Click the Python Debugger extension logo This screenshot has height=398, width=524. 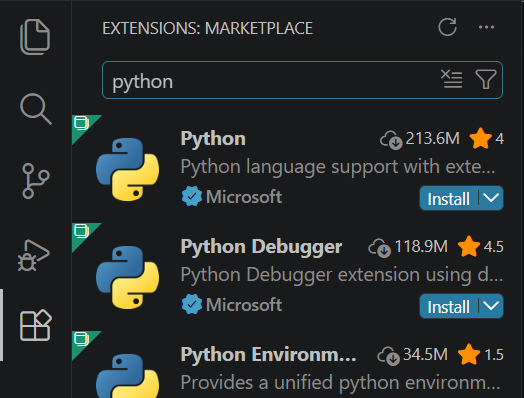click(x=127, y=277)
